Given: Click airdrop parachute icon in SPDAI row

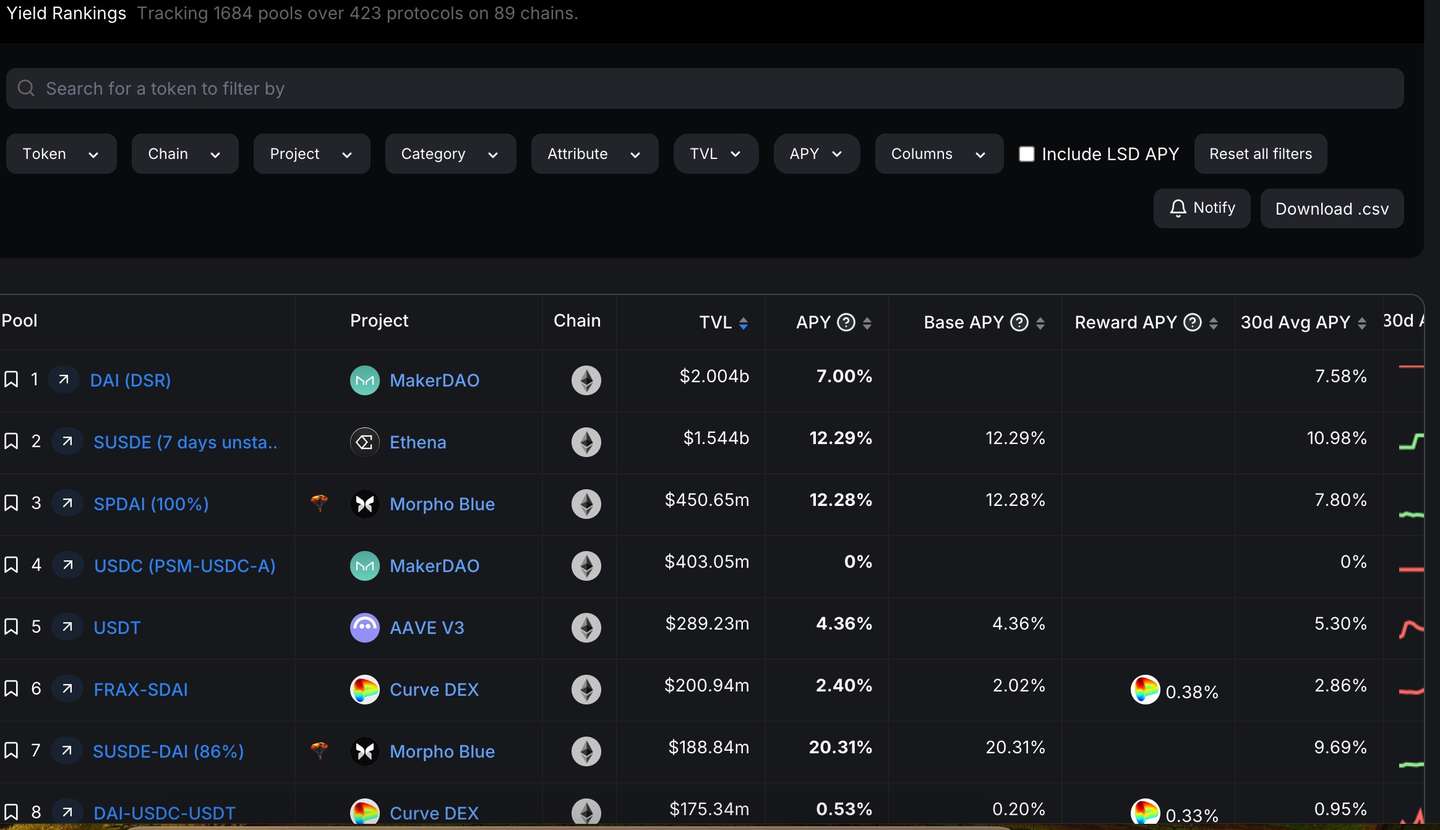Looking at the screenshot, I should [x=319, y=503].
